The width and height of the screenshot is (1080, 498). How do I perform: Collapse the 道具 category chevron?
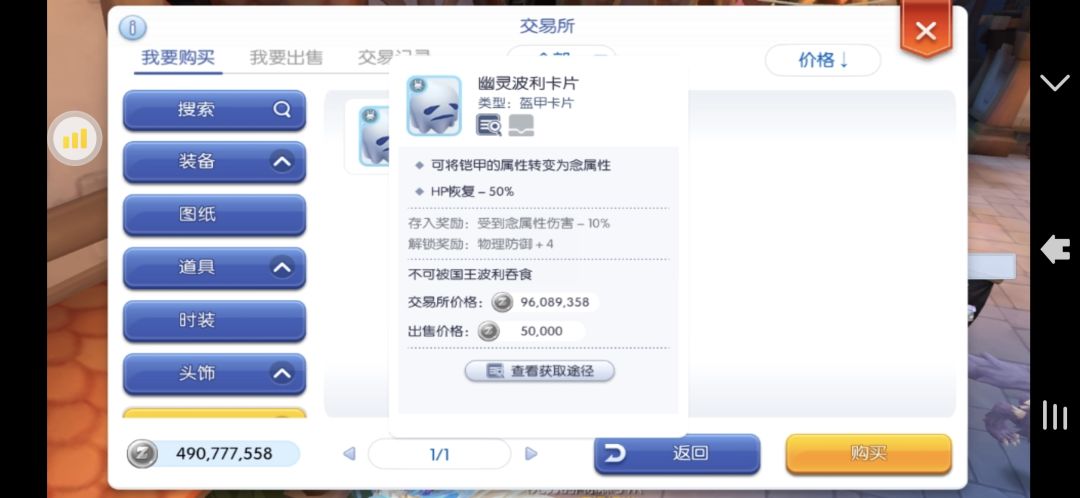(282, 267)
